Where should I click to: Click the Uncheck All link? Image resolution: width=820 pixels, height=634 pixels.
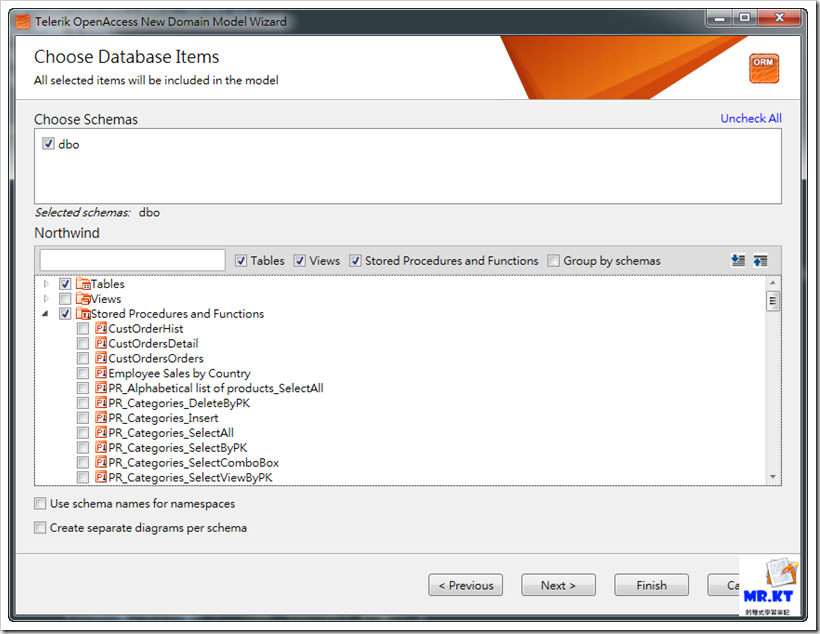point(751,118)
